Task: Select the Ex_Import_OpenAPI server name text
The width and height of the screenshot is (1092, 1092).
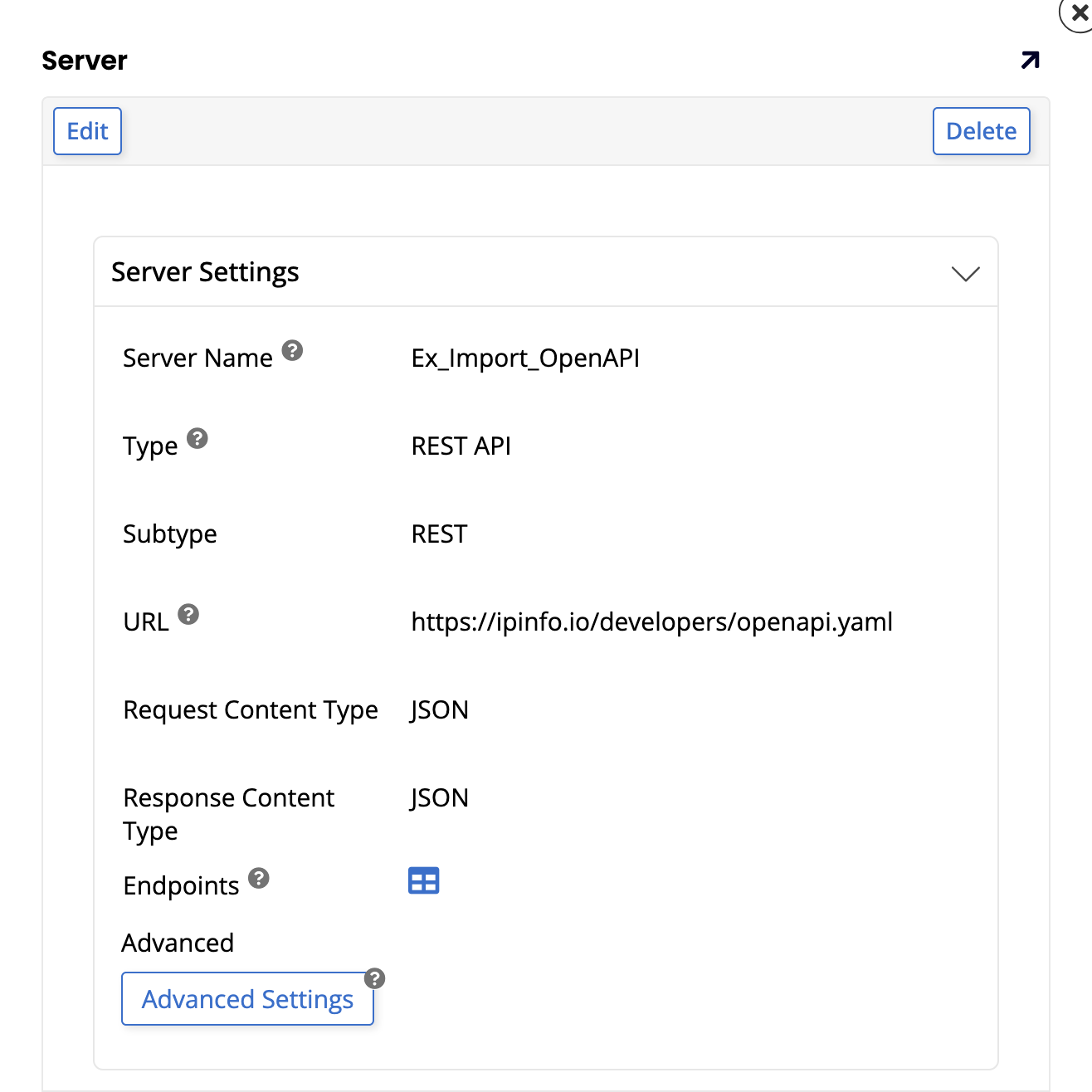Action: pos(525,358)
